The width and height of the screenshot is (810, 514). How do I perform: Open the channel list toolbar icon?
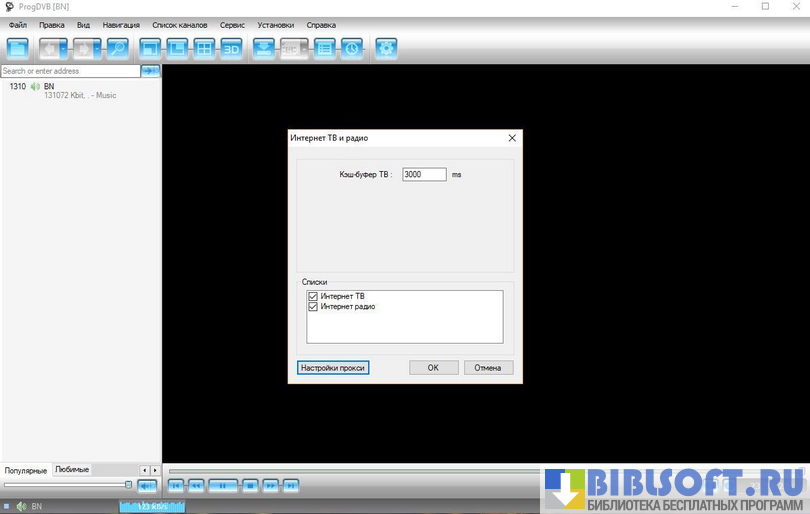(x=324, y=48)
